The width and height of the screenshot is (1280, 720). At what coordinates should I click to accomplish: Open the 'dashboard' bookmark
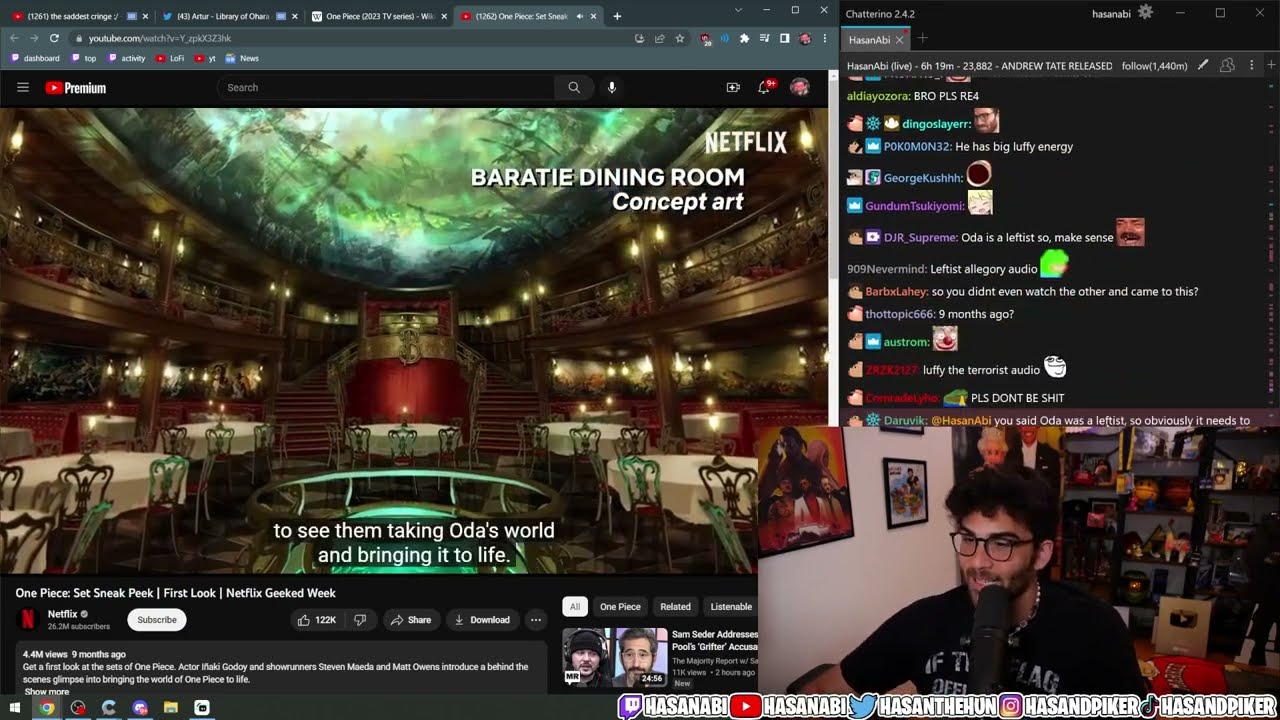click(x=35, y=58)
